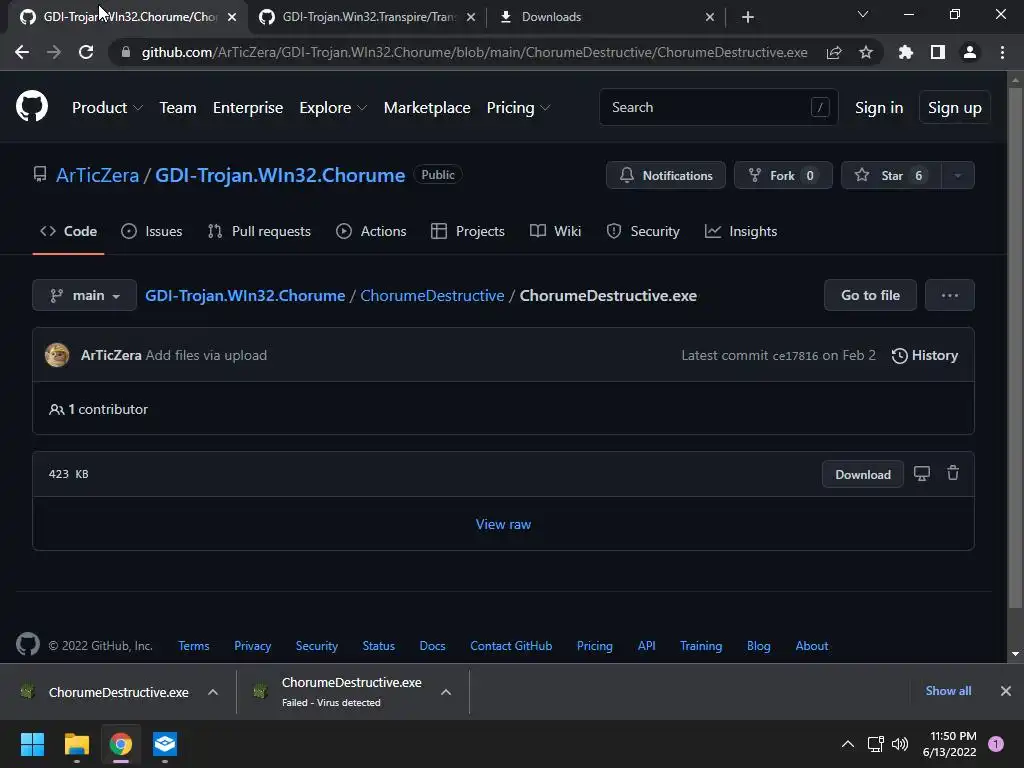This screenshot has height=768, width=1024.
Task: Click the browser address bar URL
Action: [474, 52]
